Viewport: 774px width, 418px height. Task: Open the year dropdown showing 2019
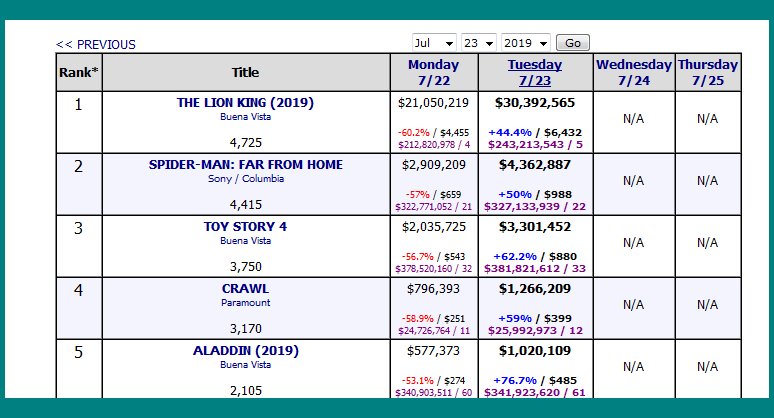[x=526, y=43]
